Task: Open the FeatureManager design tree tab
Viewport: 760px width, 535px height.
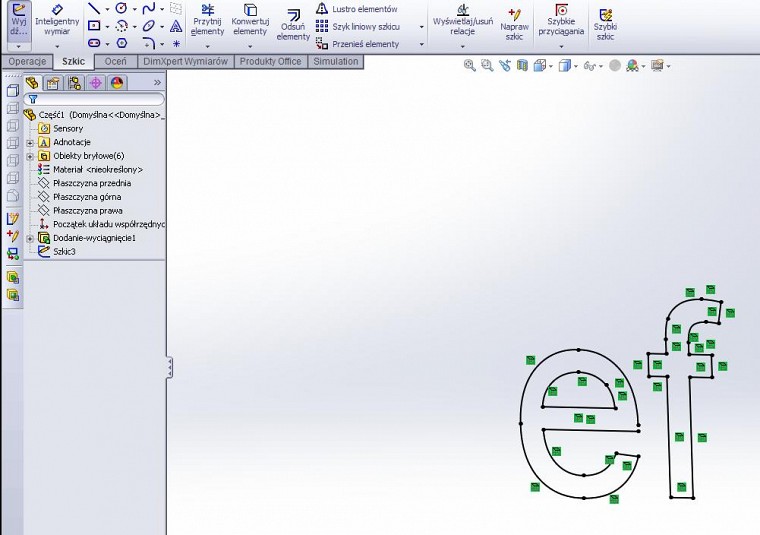Action: [32, 83]
